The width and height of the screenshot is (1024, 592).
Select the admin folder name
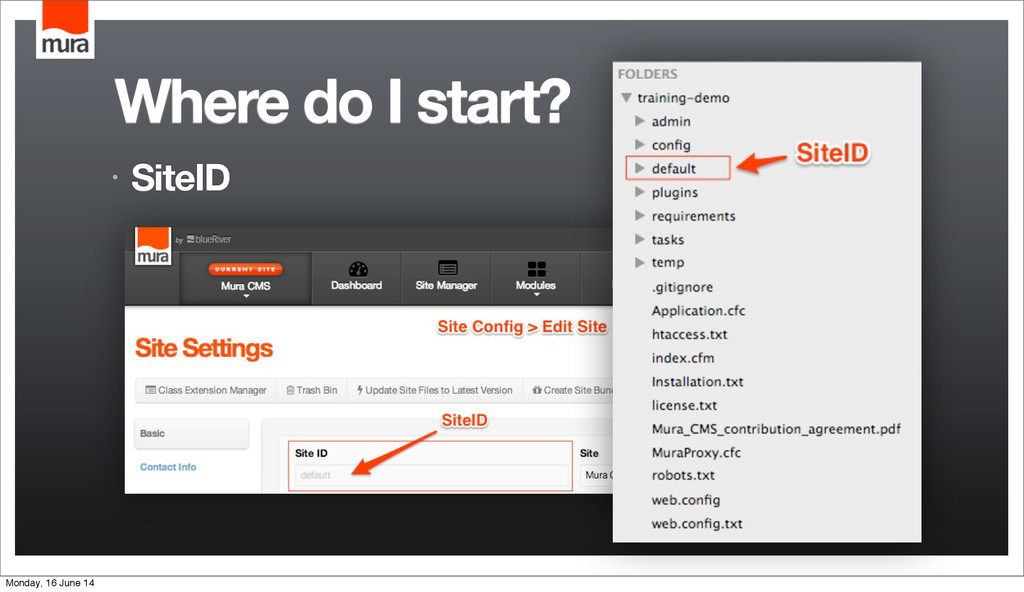click(x=671, y=122)
